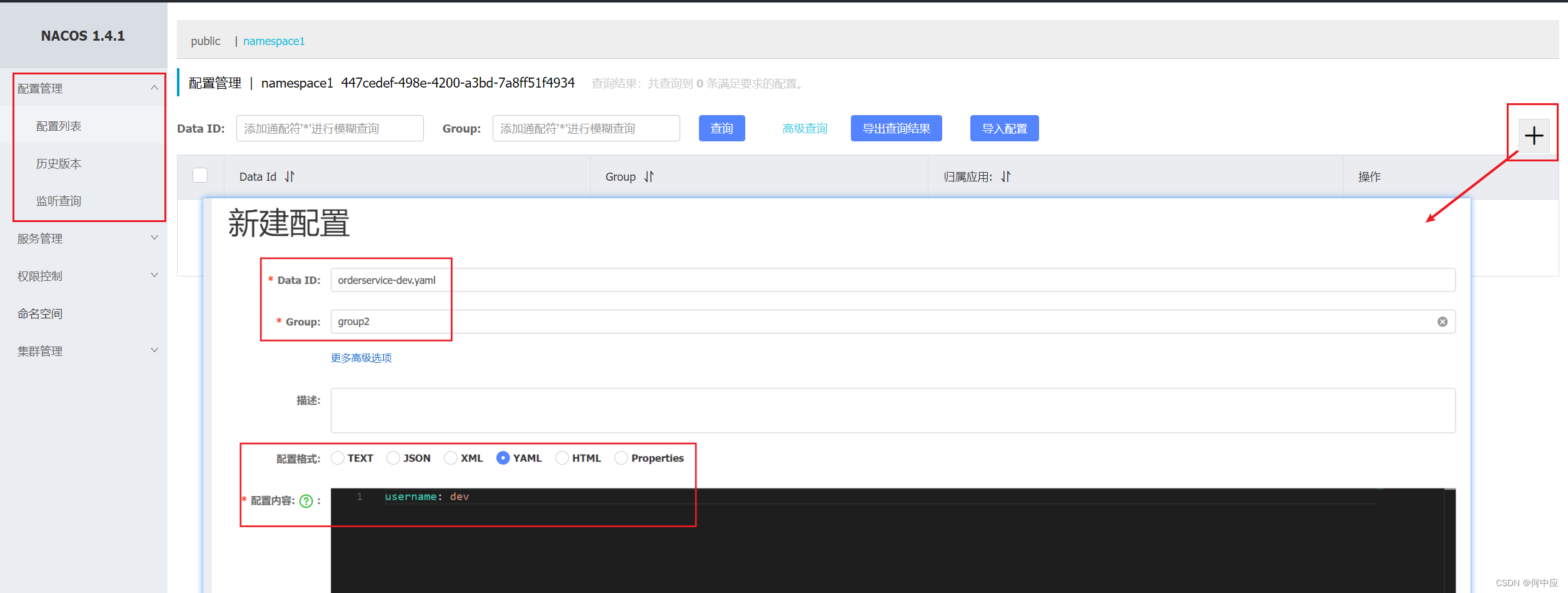This screenshot has width=1568, height=593.
Task: Click the code editor line username: dev
Action: pos(427,497)
